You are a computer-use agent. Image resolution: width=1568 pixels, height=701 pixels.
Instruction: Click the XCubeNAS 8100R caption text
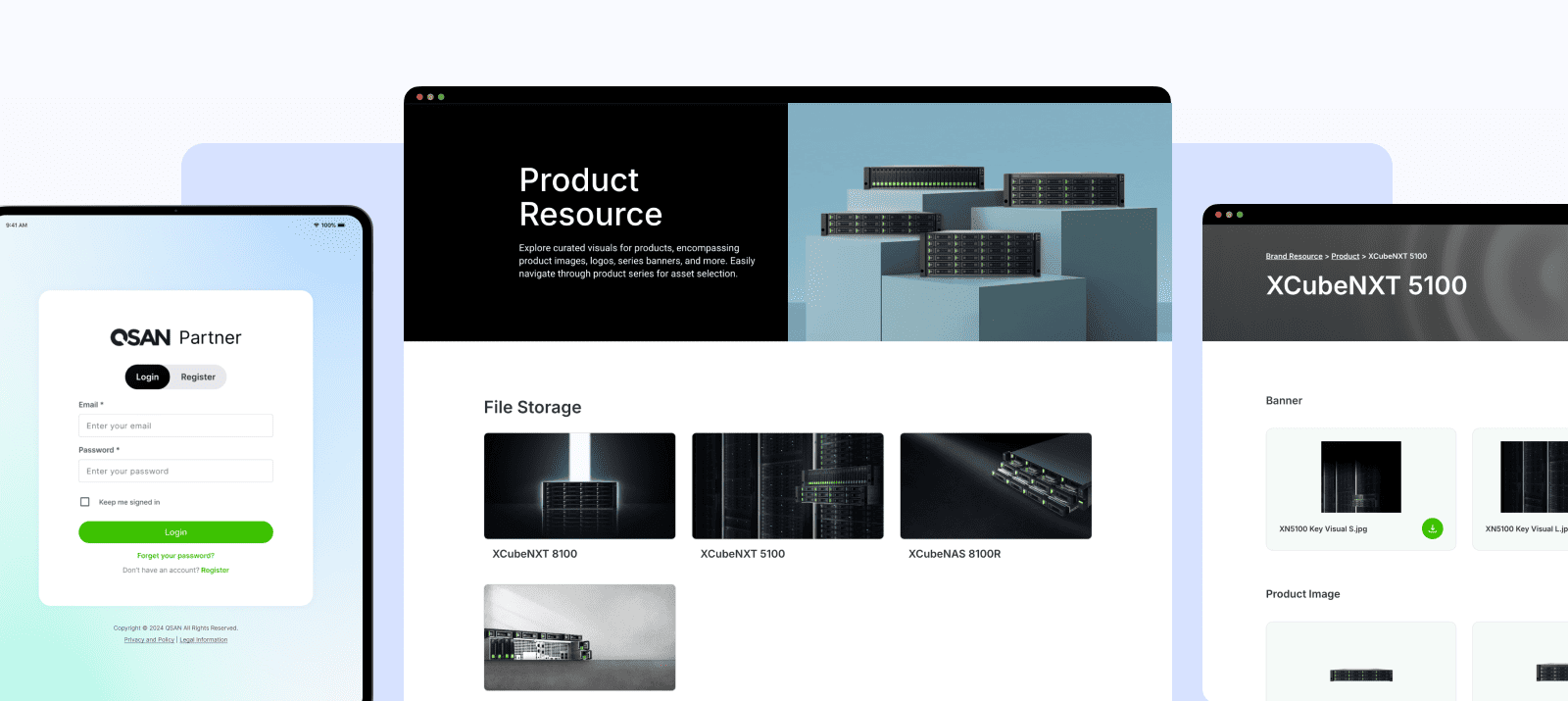pyautogui.click(x=955, y=554)
